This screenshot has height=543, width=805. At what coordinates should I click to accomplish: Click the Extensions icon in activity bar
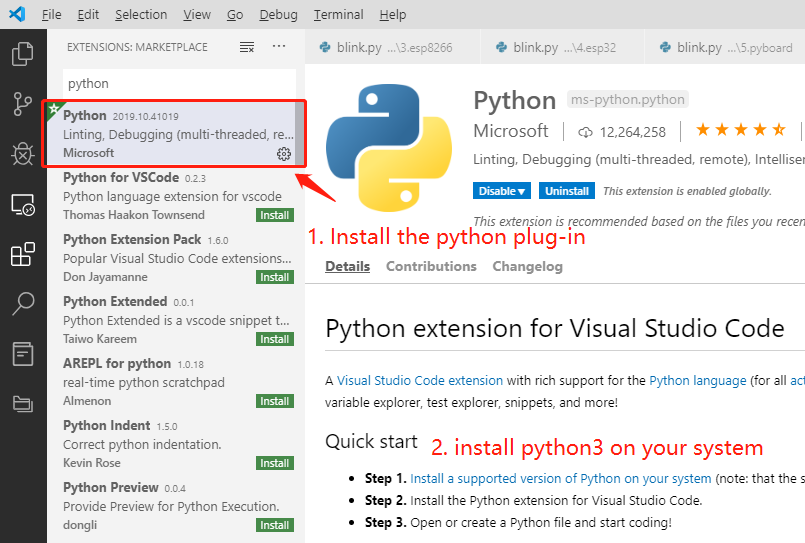(22, 255)
